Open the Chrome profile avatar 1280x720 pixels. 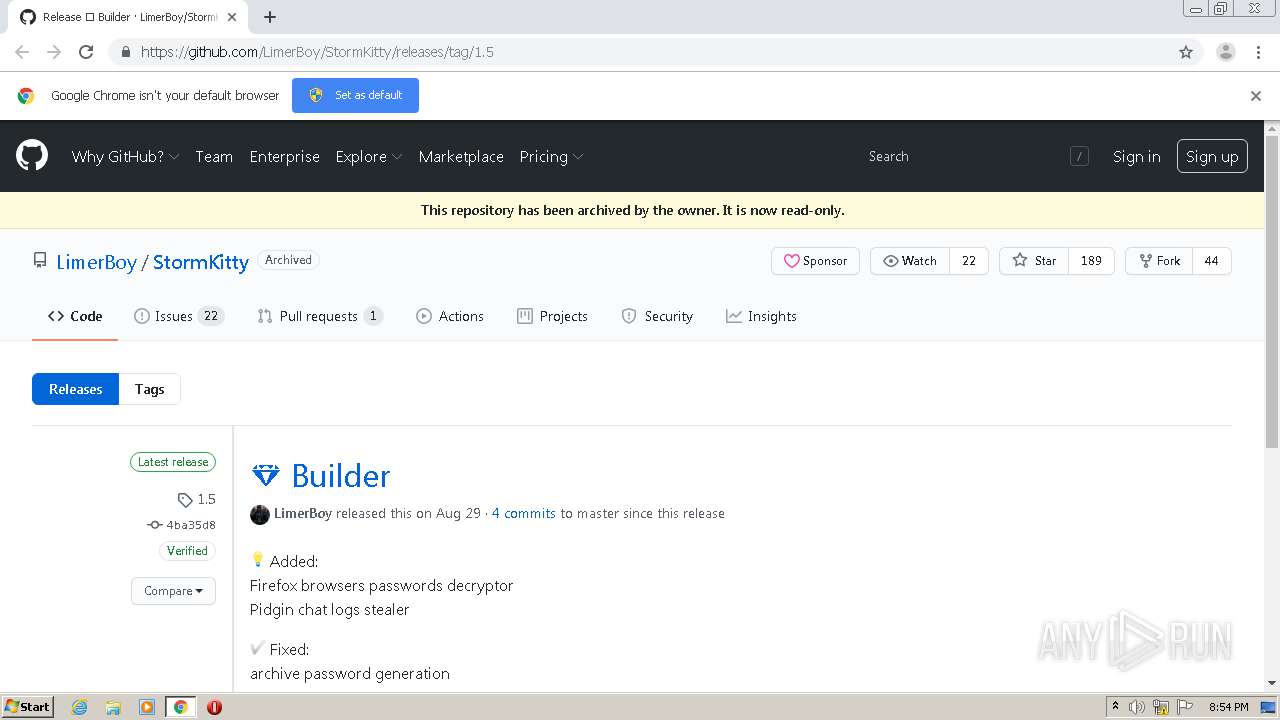[x=1225, y=52]
